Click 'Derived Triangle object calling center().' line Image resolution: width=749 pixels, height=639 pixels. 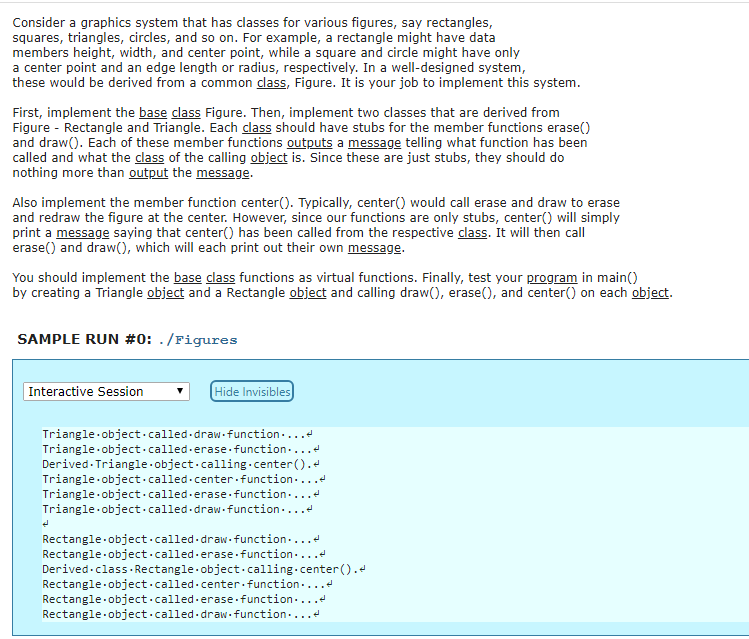[181, 465]
